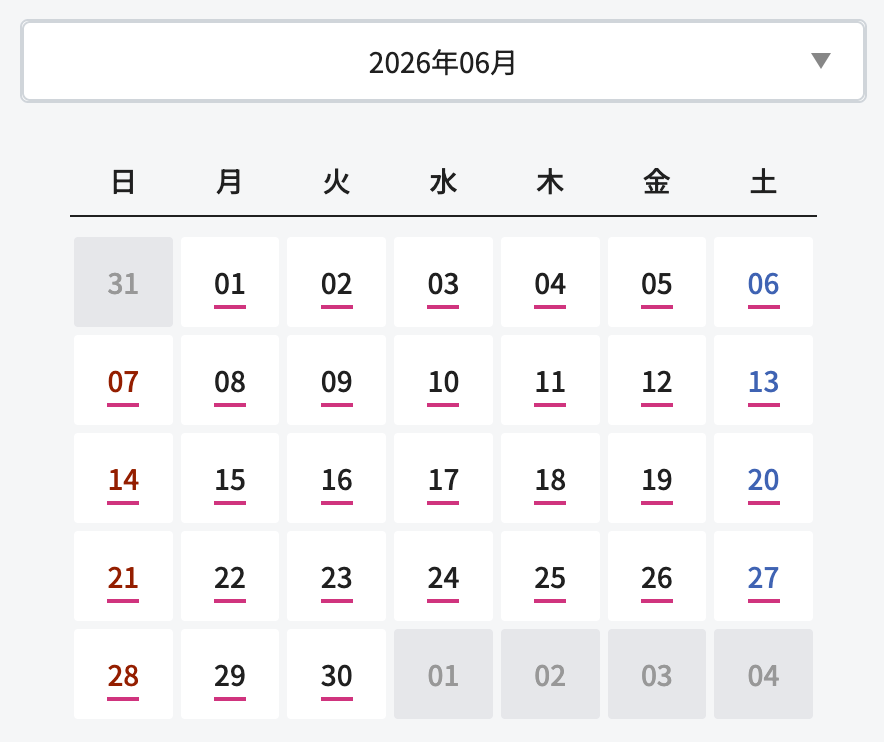Select Saturday June 27
884x742 pixels.
pos(763,576)
